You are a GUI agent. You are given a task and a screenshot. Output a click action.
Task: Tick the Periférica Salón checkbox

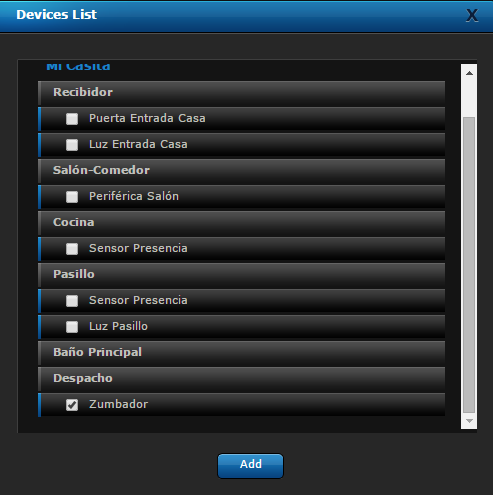(x=72, y=197)
